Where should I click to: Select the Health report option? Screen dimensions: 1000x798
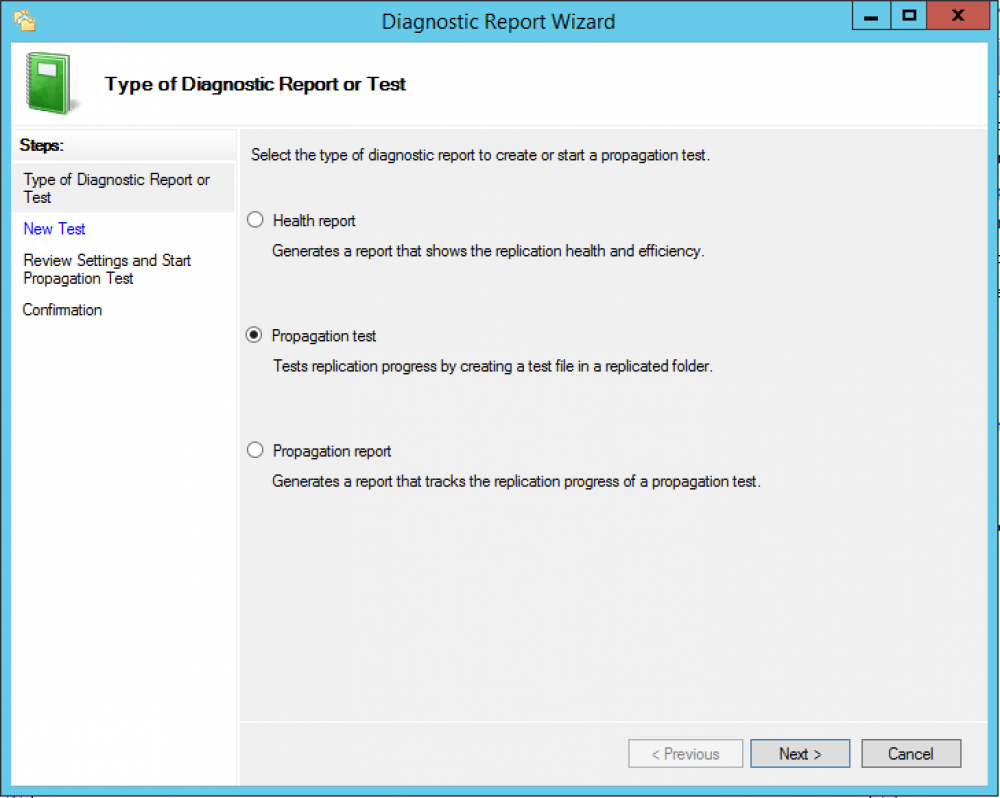coord(255,220)
